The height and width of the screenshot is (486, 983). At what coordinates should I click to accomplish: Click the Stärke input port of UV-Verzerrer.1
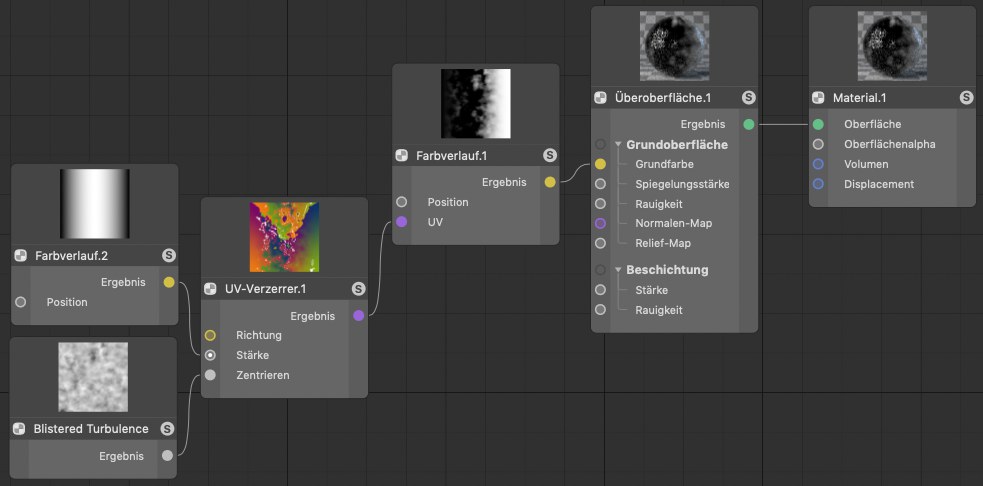pos(211,356)
